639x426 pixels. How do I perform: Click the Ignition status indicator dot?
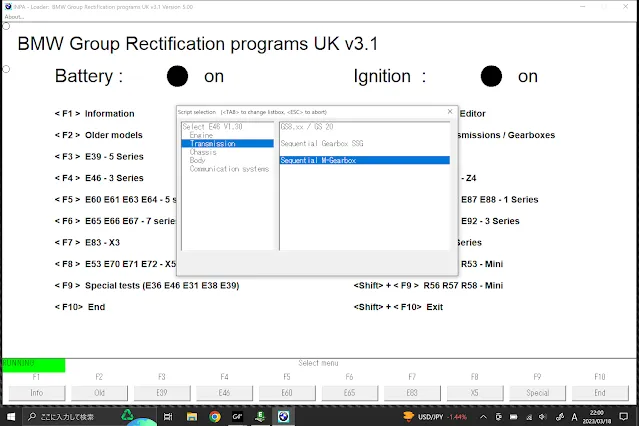(x=491, y=76)
